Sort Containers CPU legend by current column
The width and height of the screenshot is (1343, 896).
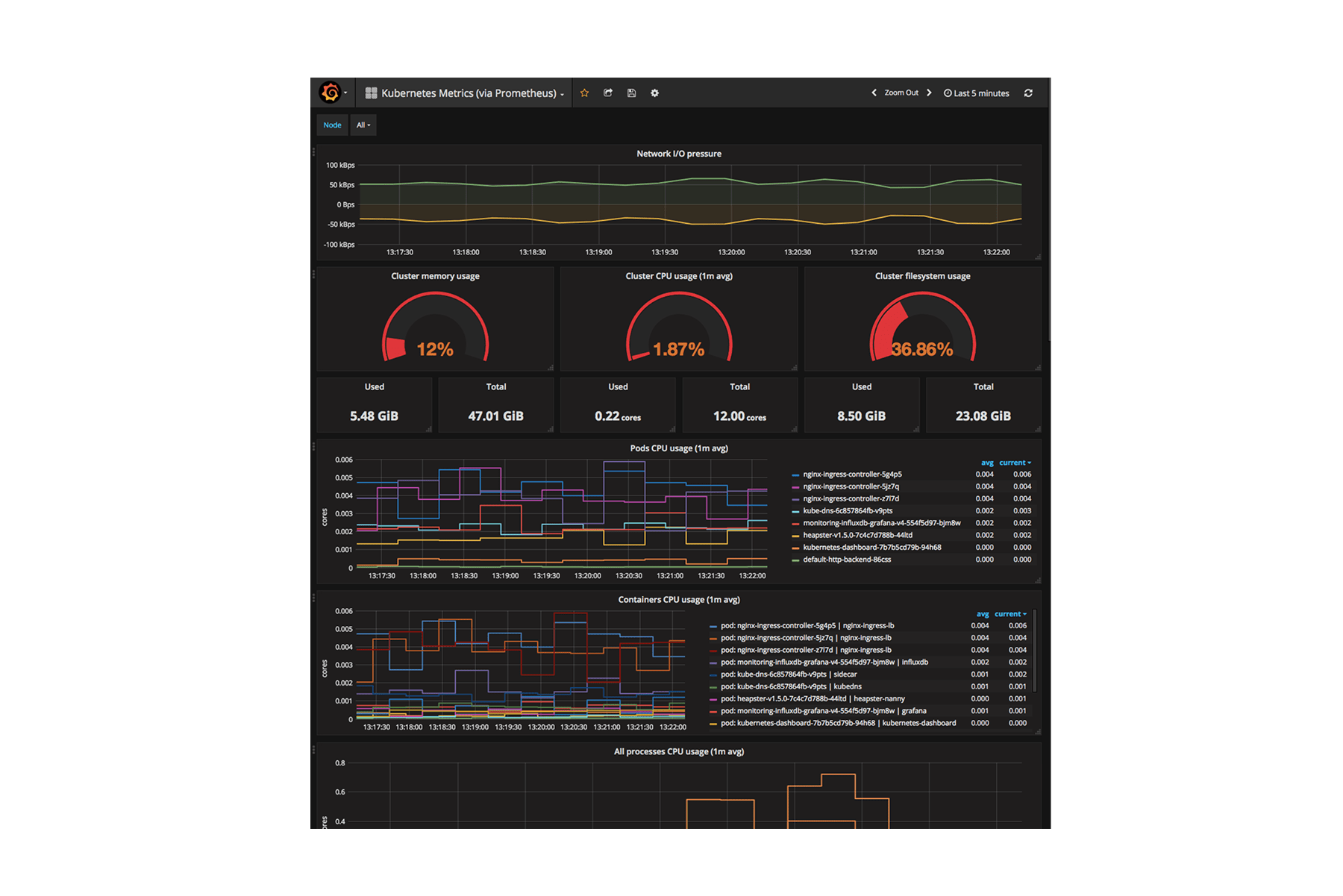[1010, 614]
